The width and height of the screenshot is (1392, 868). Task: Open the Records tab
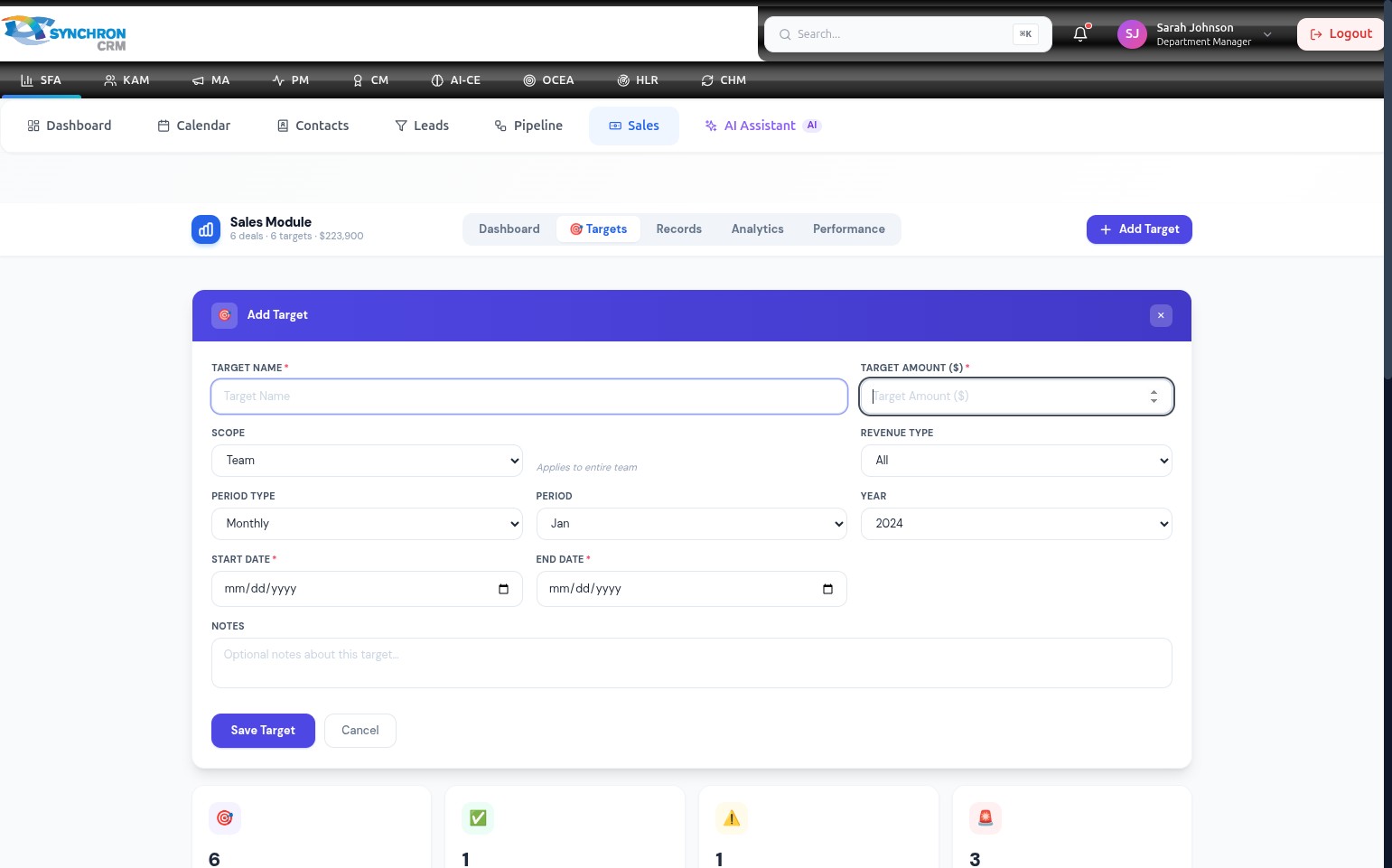pos(678,229)
